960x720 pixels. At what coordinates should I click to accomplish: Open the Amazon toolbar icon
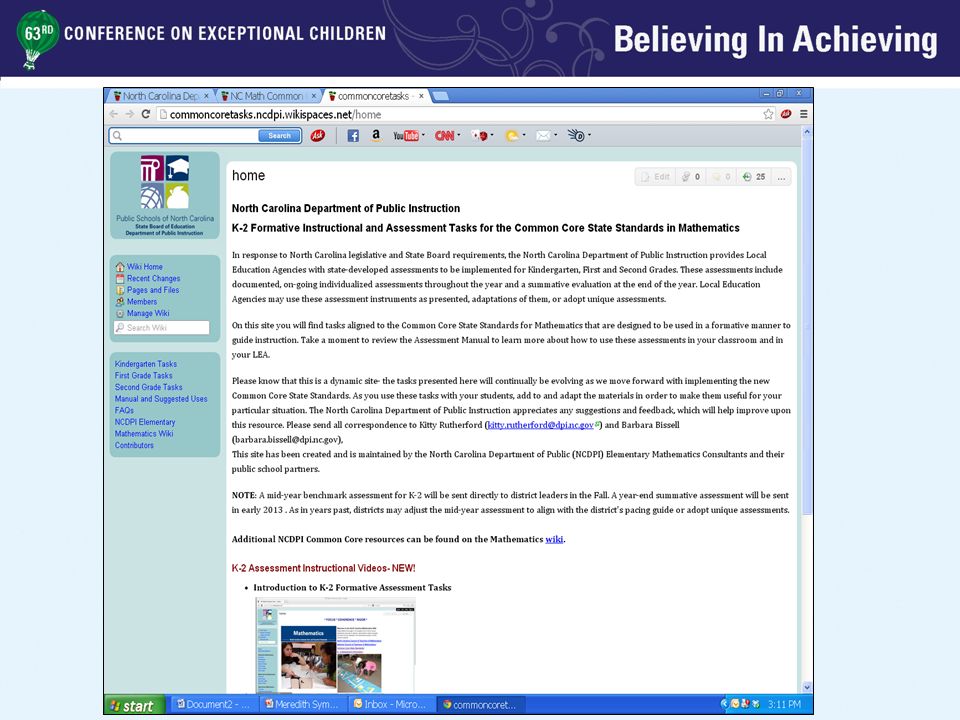click(376, 135)
